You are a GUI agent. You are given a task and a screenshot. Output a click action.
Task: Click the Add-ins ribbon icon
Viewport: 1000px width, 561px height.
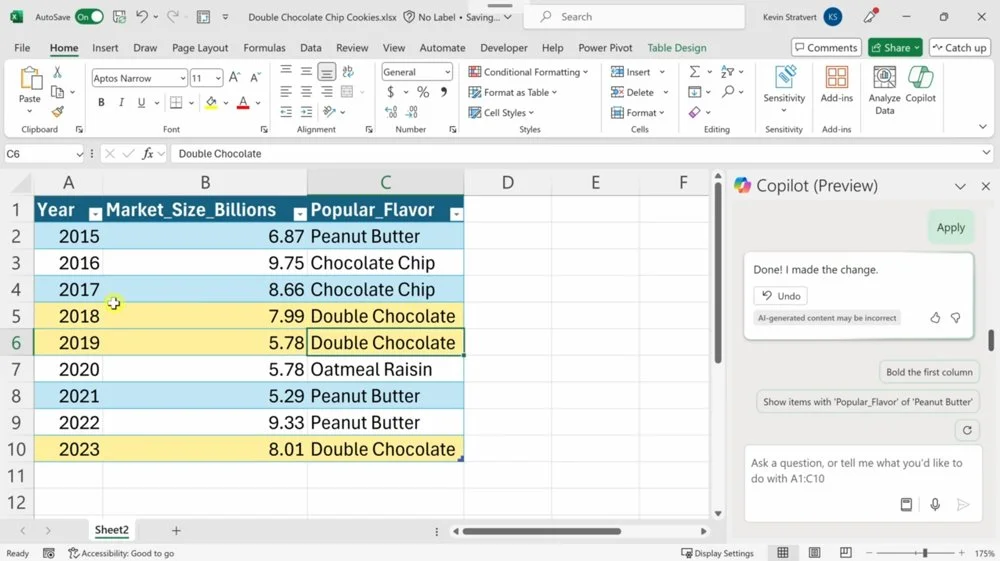point(837,80)
